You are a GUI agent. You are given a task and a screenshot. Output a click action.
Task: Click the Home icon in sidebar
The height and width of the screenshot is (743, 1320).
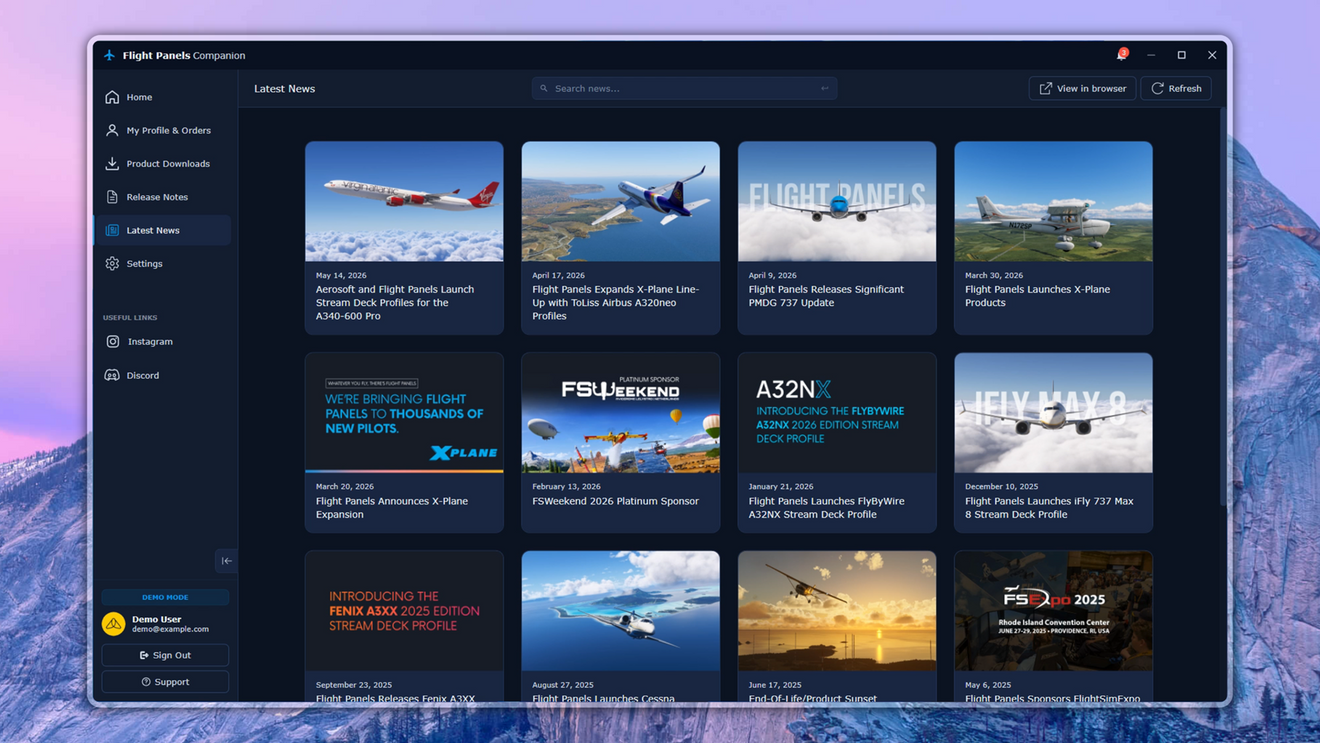pyautogui.click(x=112, y=97)
